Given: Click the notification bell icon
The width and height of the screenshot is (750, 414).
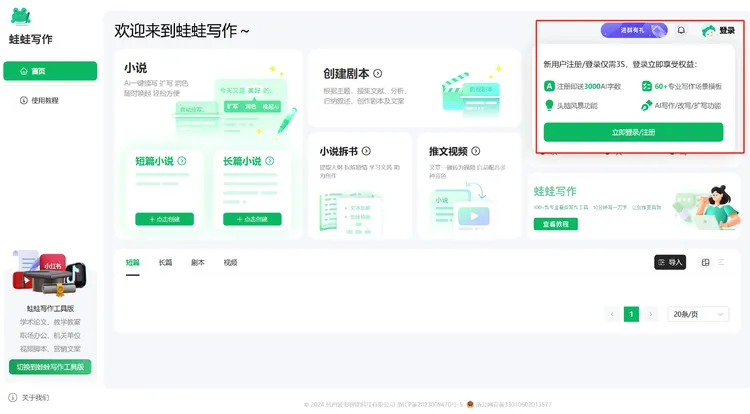Looking at the screenshot, I should click(x=682, y=31).
